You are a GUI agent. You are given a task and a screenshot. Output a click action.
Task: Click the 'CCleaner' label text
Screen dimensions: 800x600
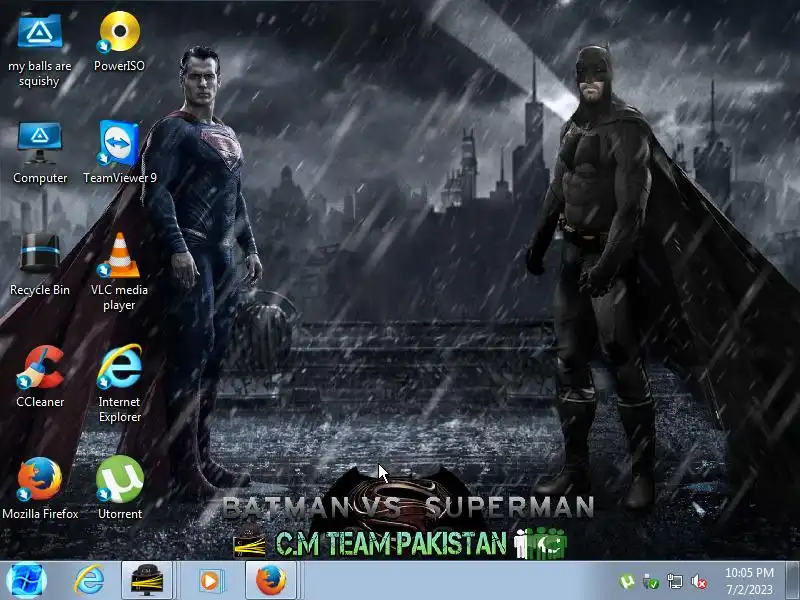[40, 402]
